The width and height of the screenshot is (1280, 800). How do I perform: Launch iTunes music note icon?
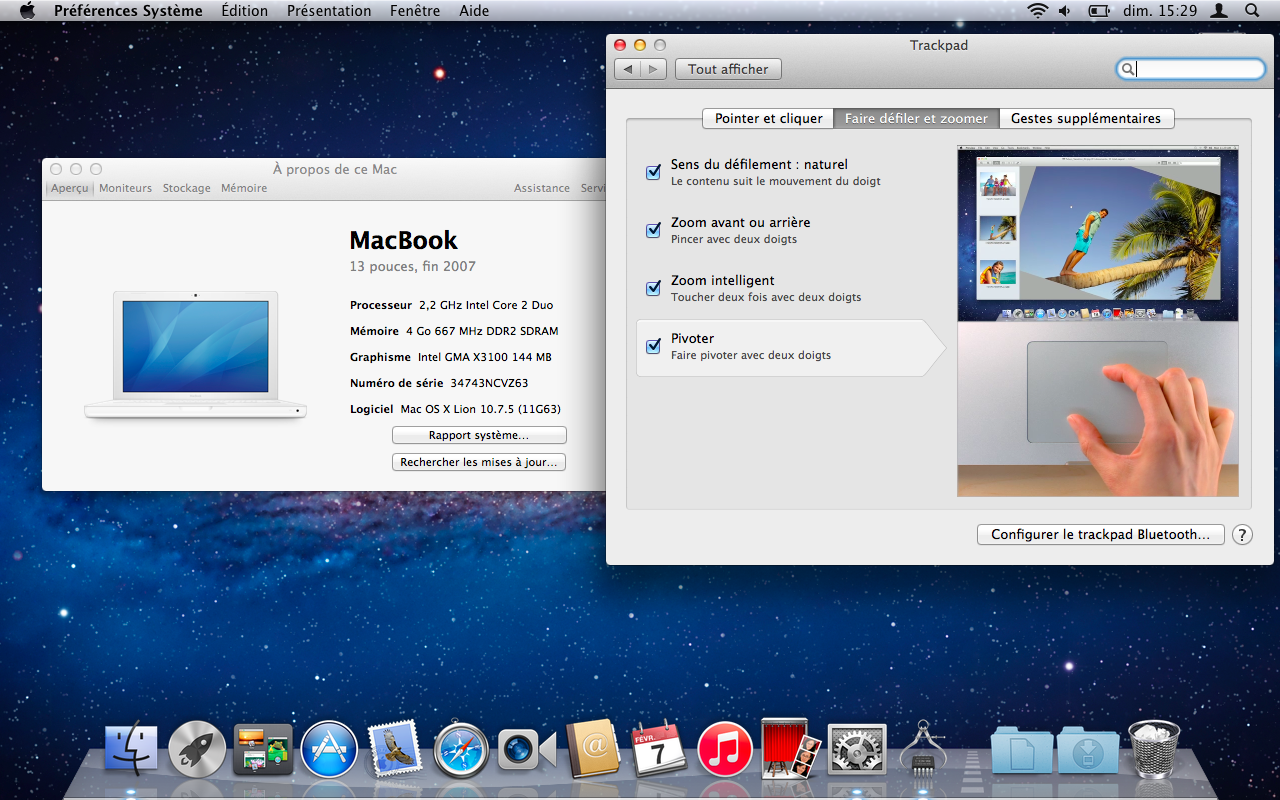click(x=725, y=749)
